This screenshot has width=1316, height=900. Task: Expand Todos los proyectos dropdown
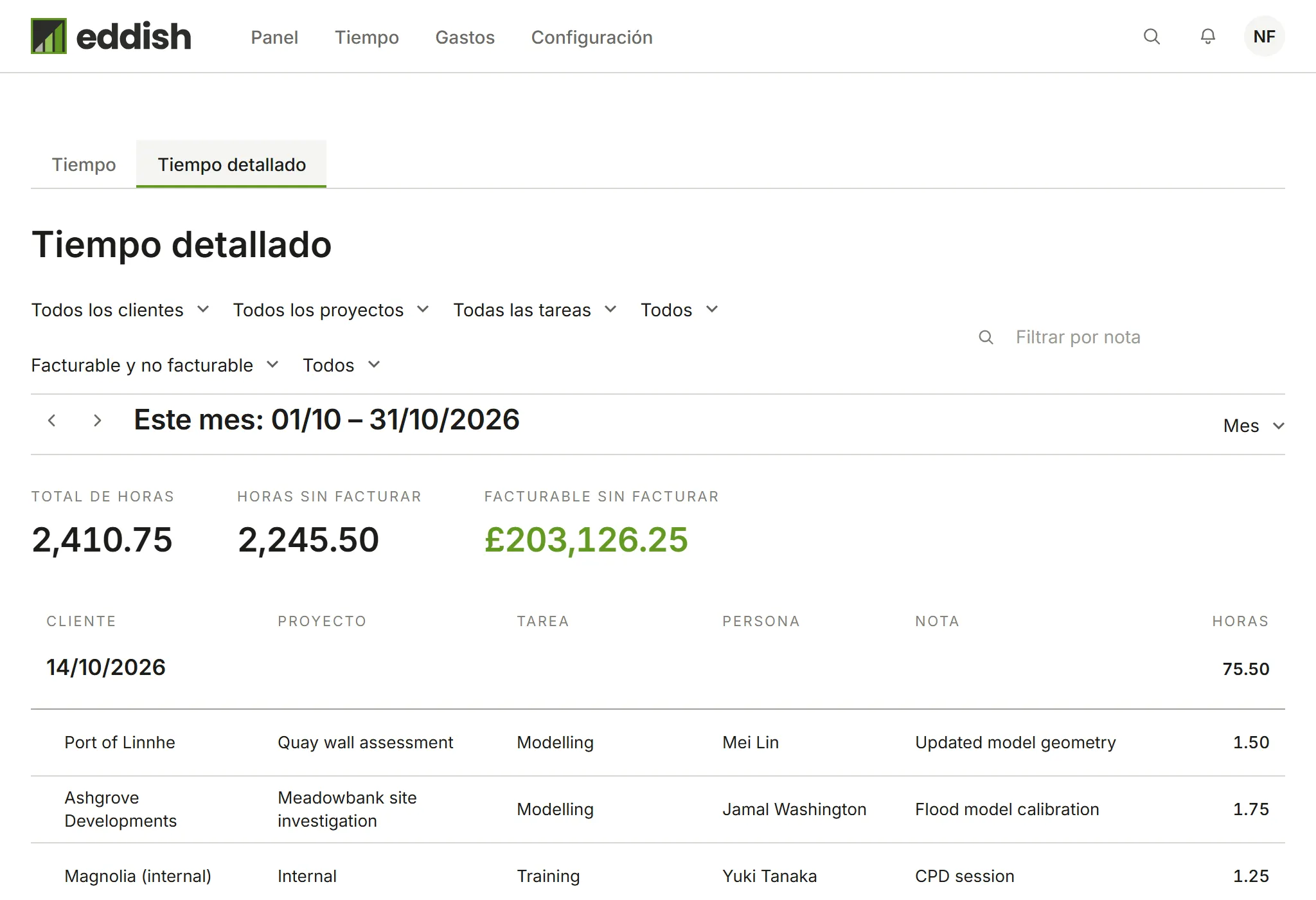pos(331,310)
